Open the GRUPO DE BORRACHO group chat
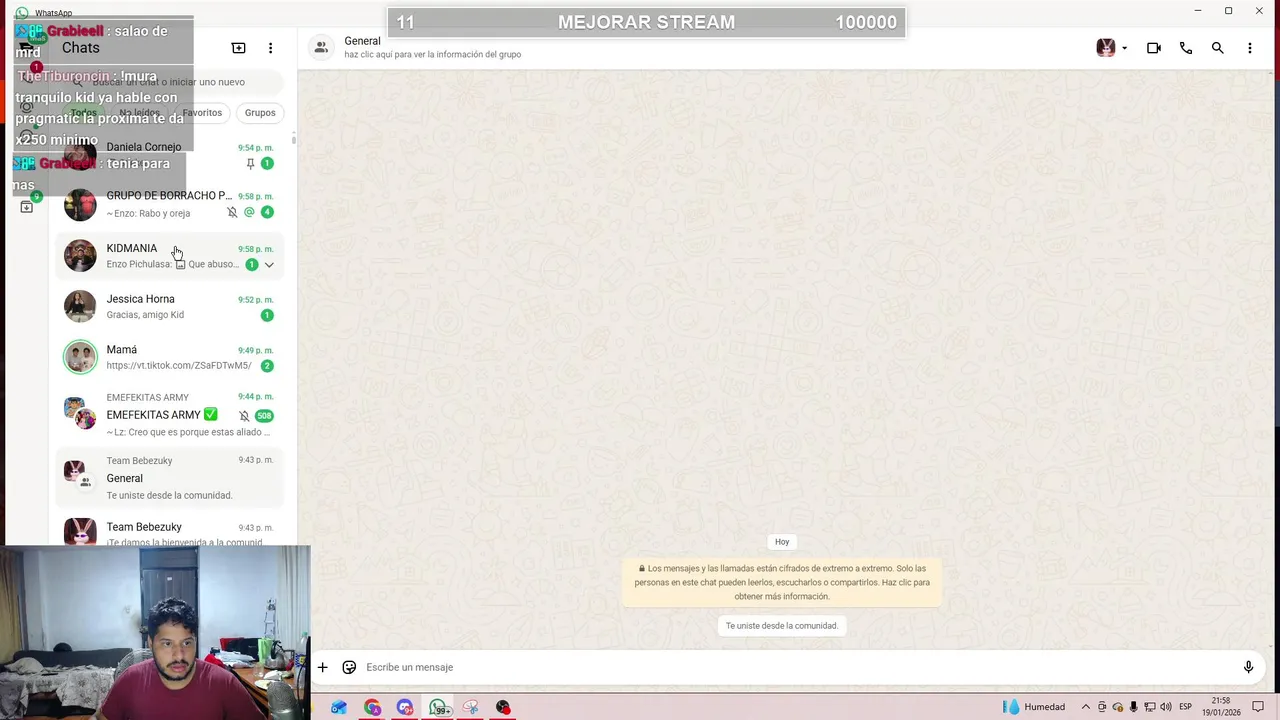 pos(170,204)
